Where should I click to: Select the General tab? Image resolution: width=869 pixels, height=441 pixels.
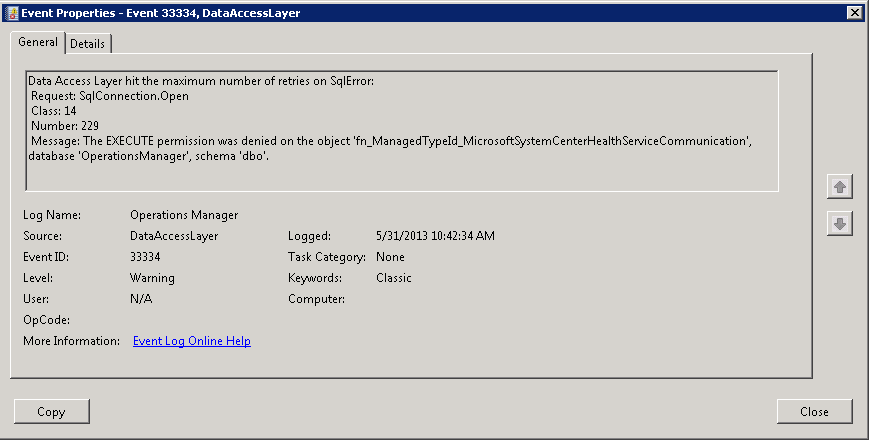tap(38, 42)
